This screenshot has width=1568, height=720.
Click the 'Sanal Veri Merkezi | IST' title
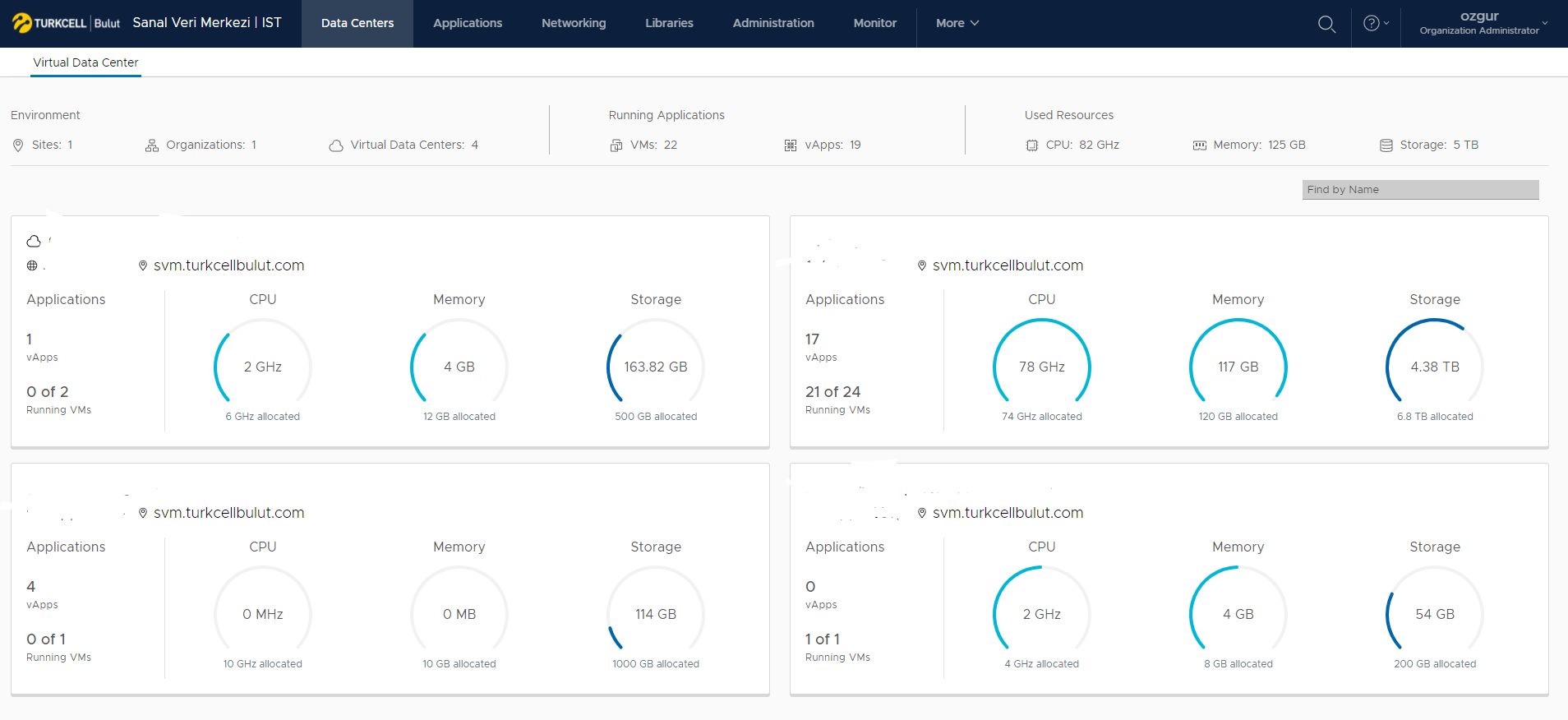click(207, 23)
